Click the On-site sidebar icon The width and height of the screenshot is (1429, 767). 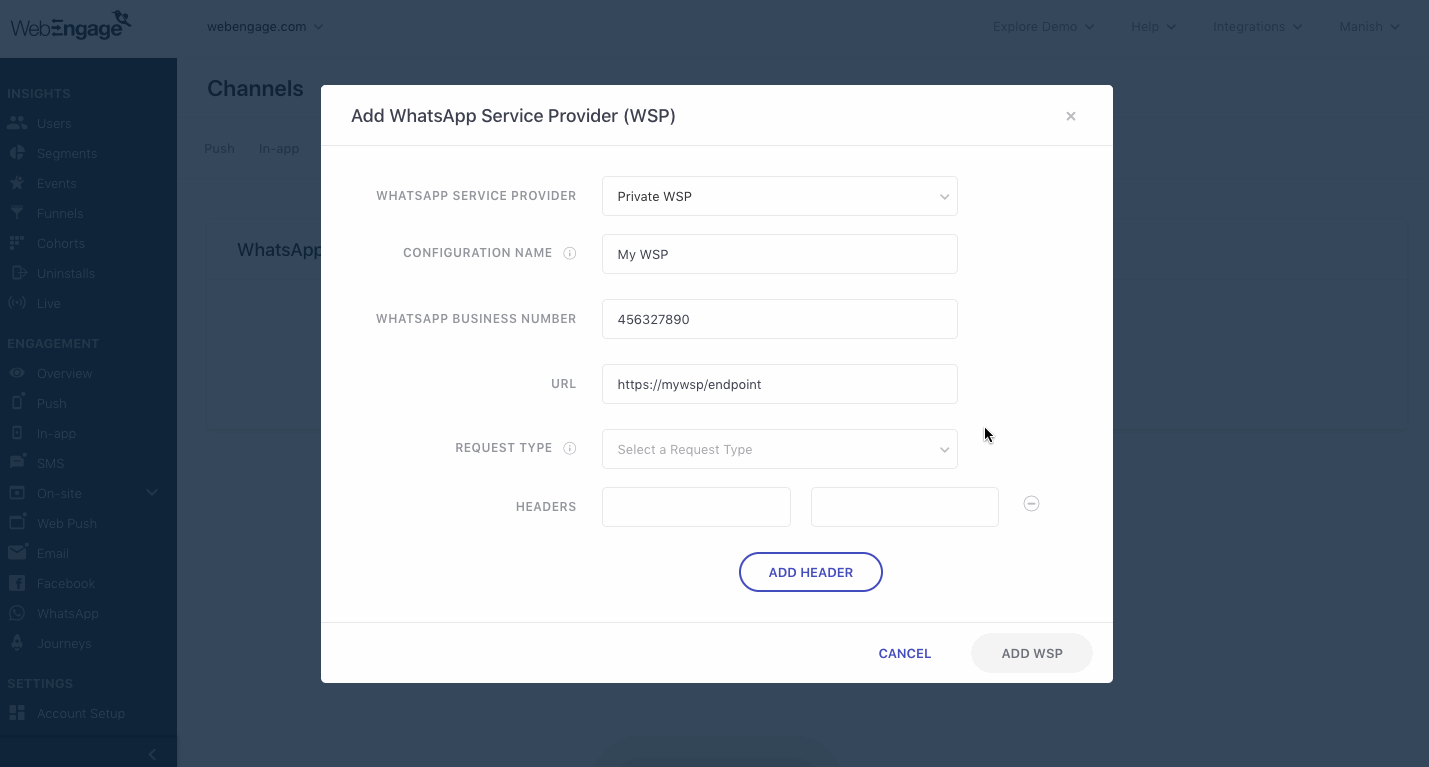click(x=17, y=493)
